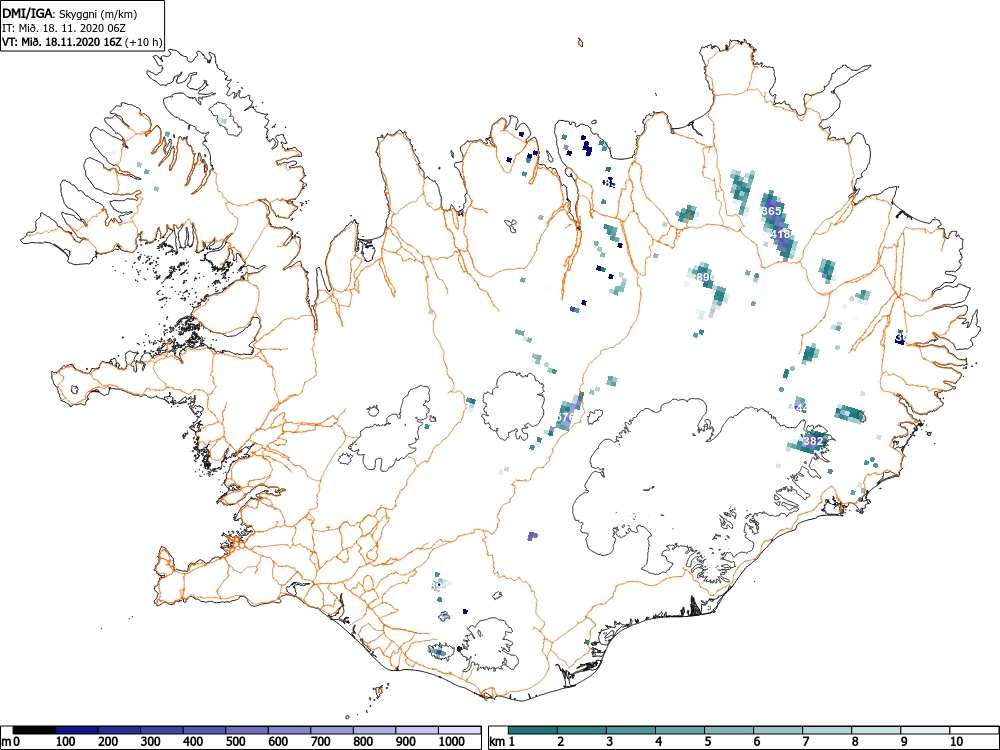This screenshot has height=750, width=1000.
Task: Click the 600 m legend color segment
Action: pyautogui.click(x=290, y=730)
